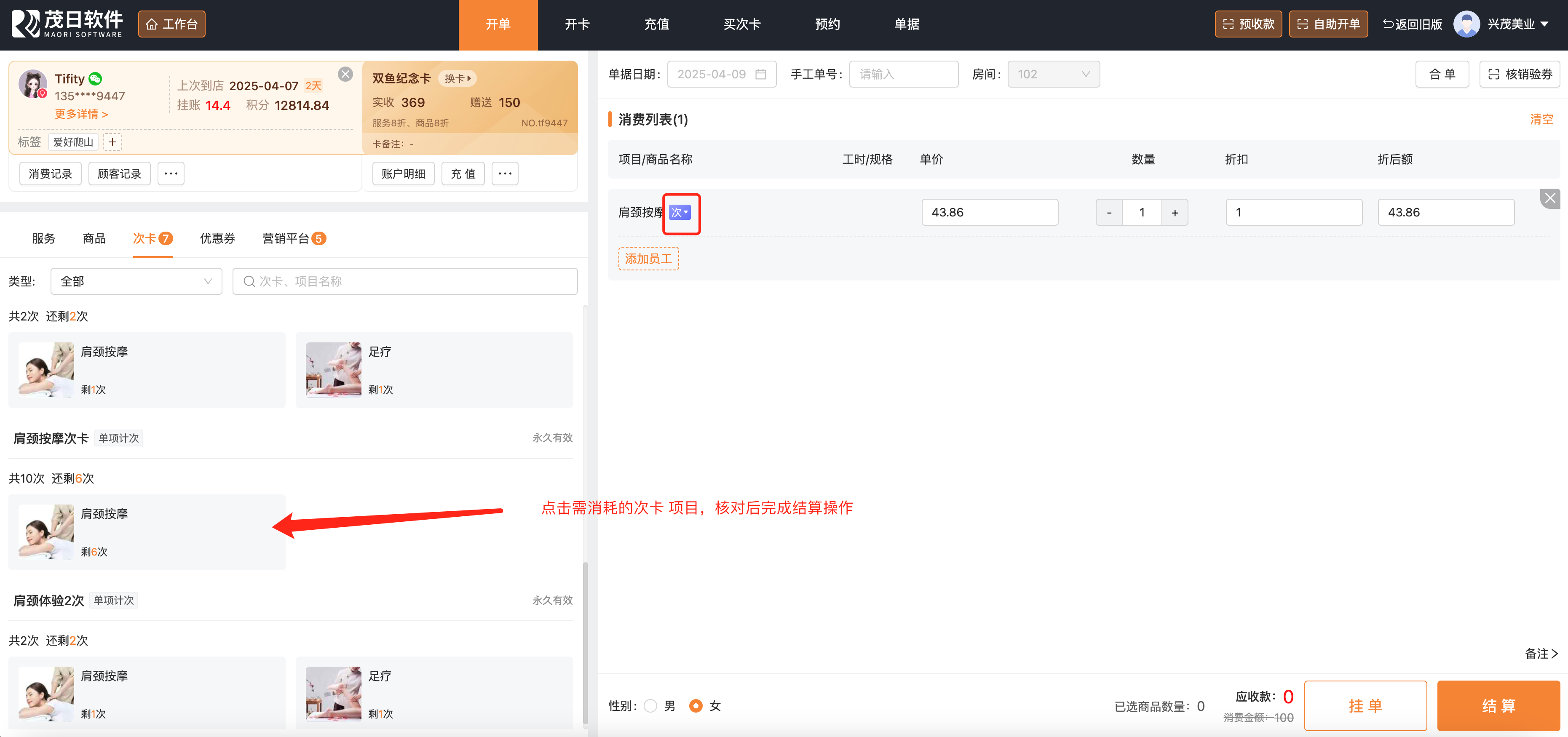Viewport: 1568px width, 737px height.
Task: Switch to the 优惠券 tab
Action: 217,238
